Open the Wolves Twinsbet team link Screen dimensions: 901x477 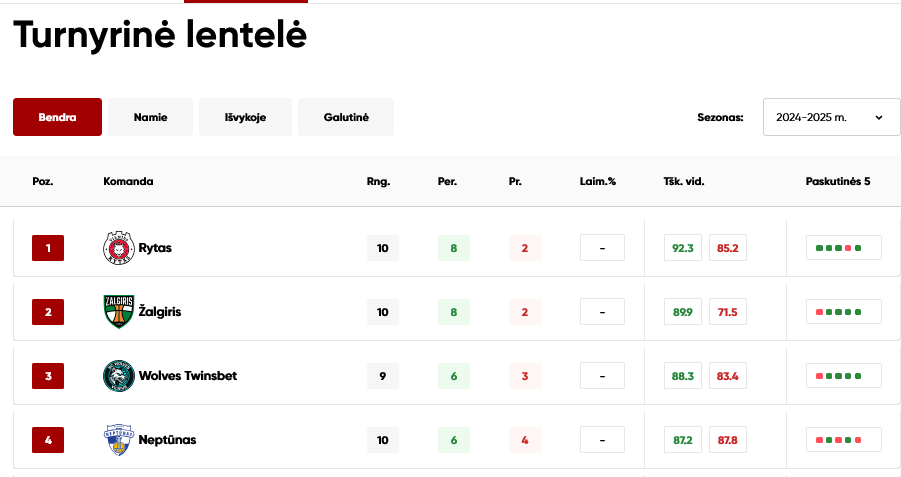click(188, 376)
